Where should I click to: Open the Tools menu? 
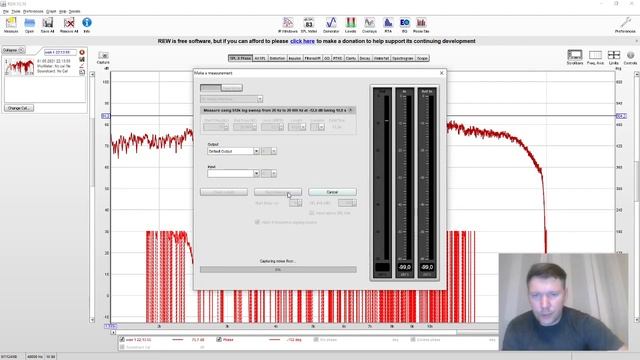click(16, 11)
